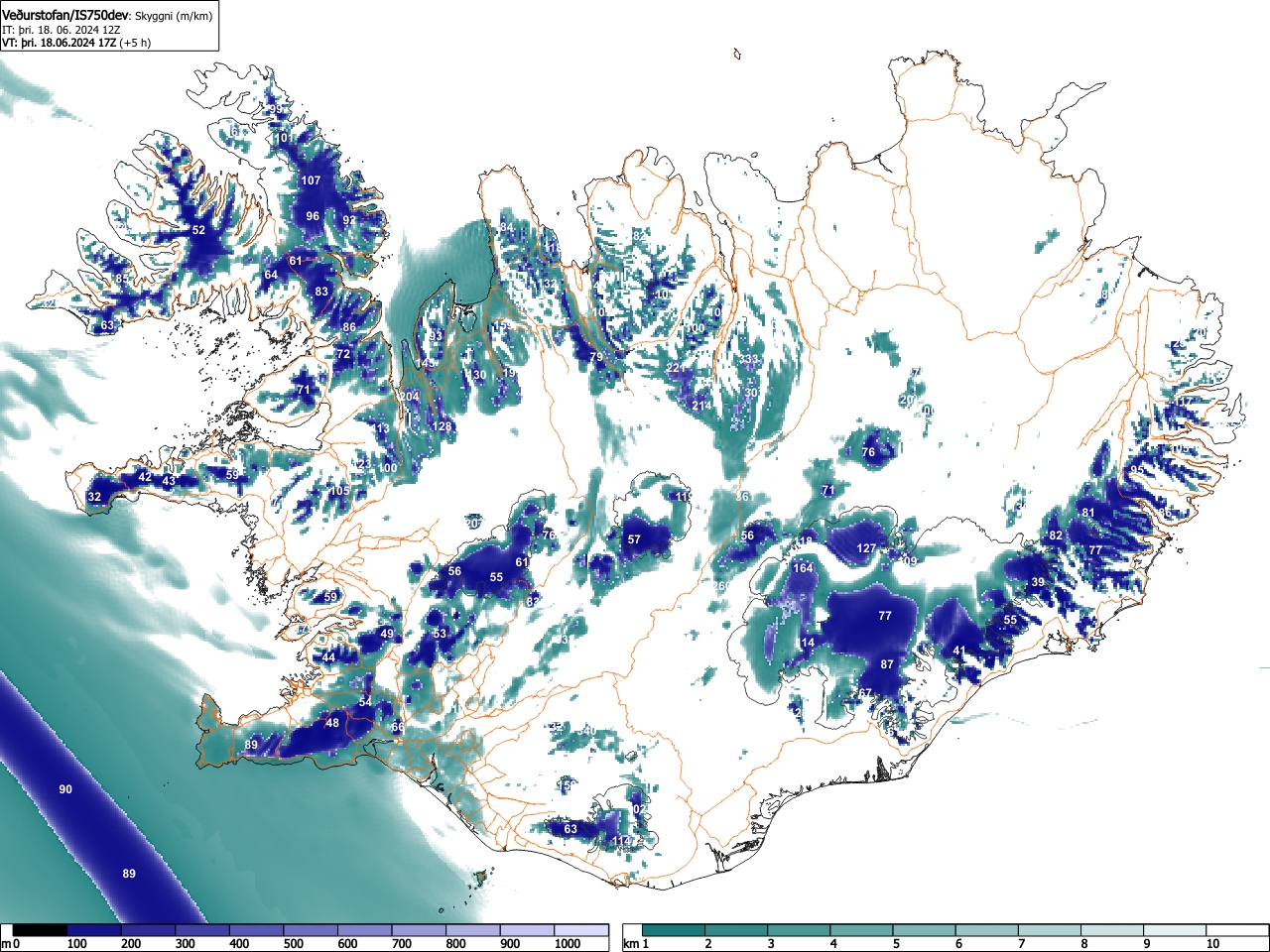Click the 72 visibility value on the map

coord(343,354)
